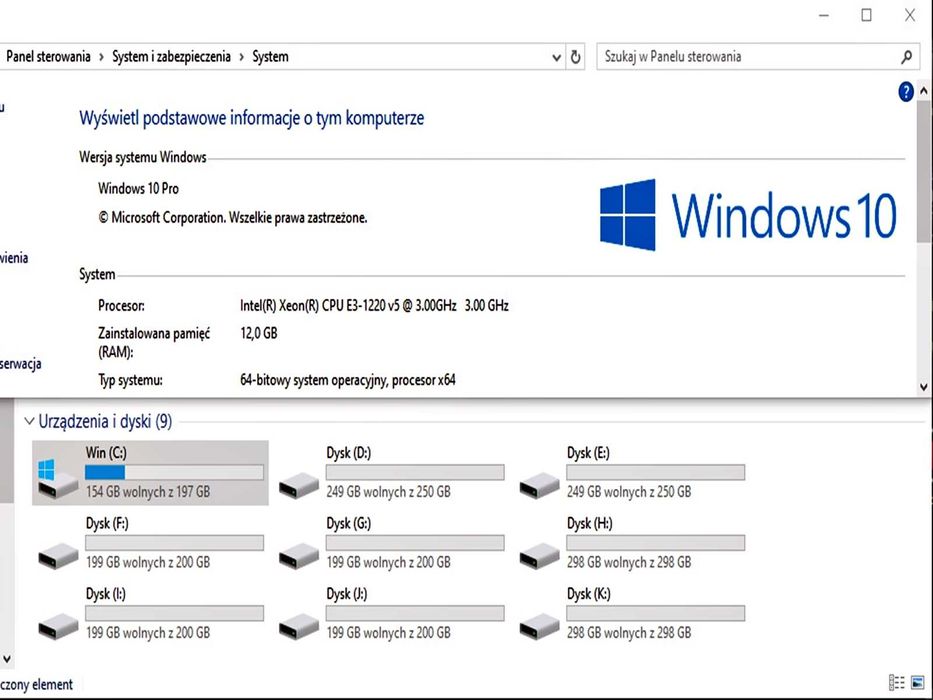This screenshot has height=700, width=933.
Task: Open the Dysk (E:) drive icon
Action: tap(539, 485)
